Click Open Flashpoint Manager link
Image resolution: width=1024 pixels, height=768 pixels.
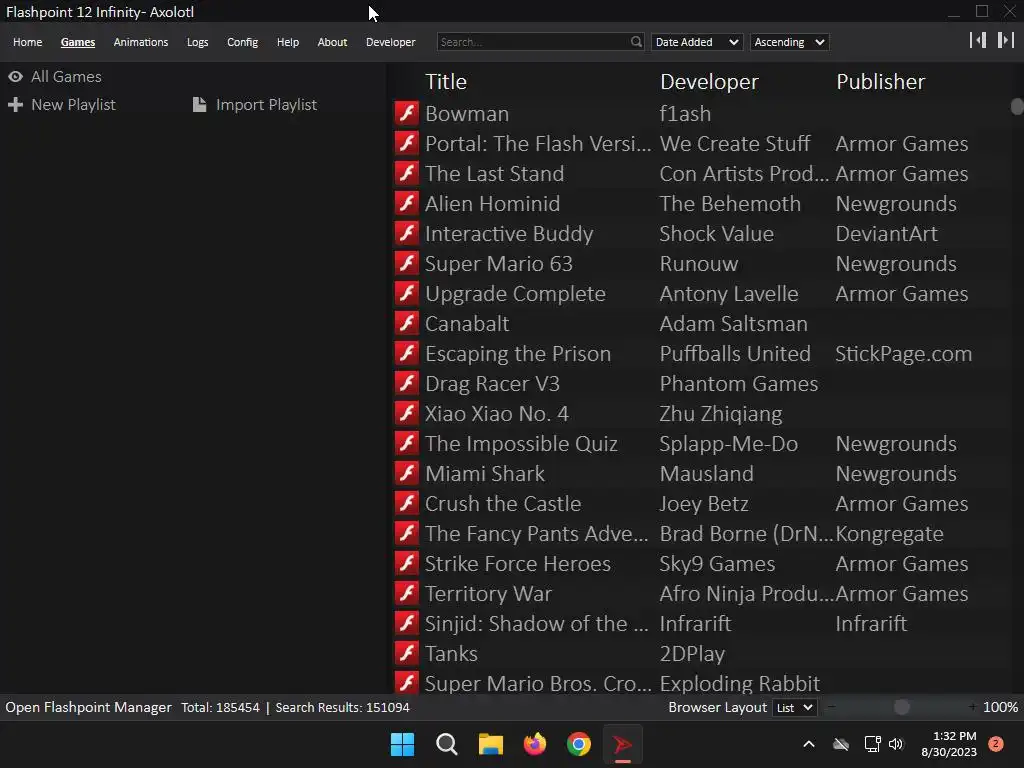[x=88, y=707]
